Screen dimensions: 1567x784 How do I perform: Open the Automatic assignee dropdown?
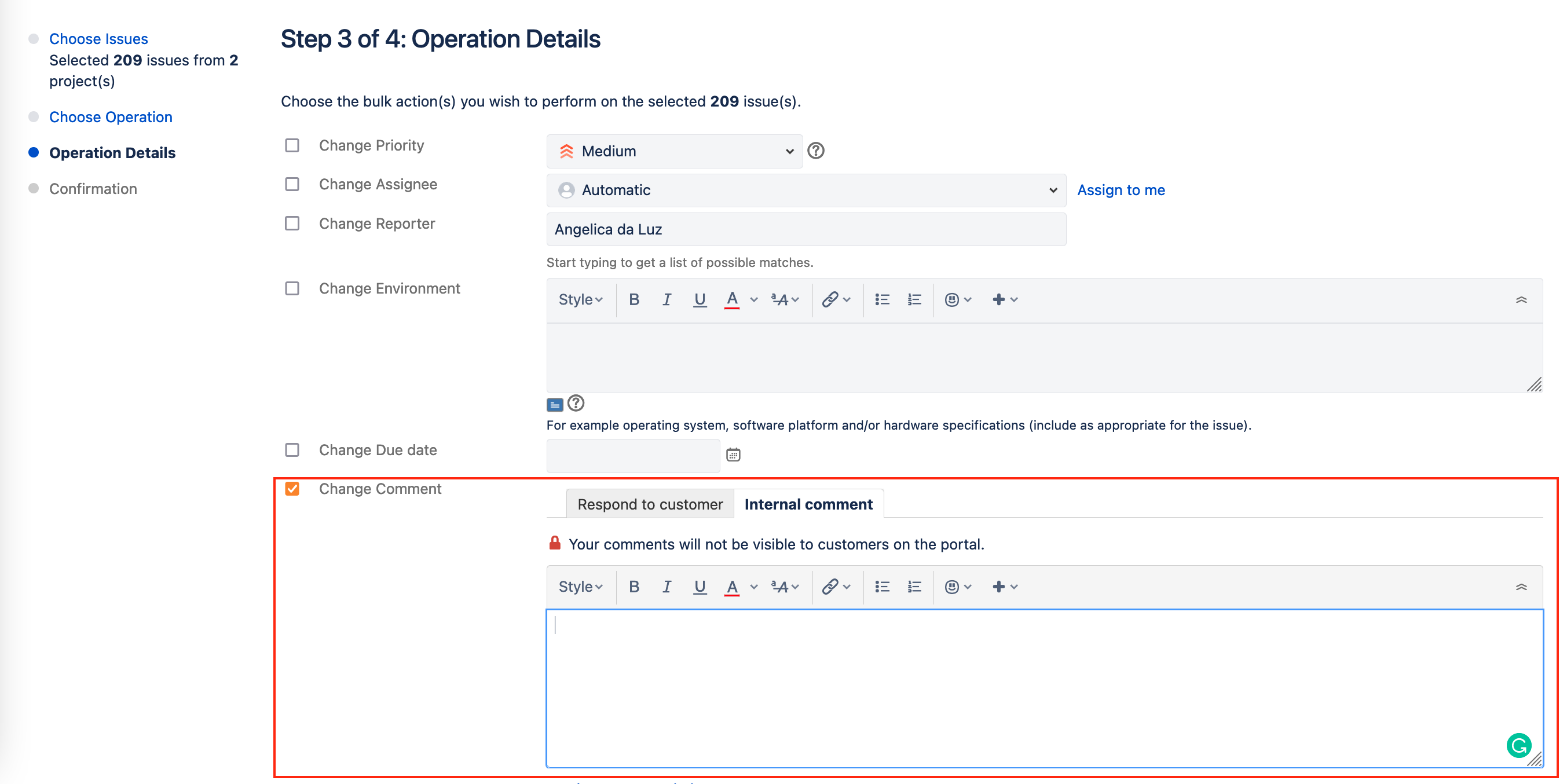tap(806, 190)
